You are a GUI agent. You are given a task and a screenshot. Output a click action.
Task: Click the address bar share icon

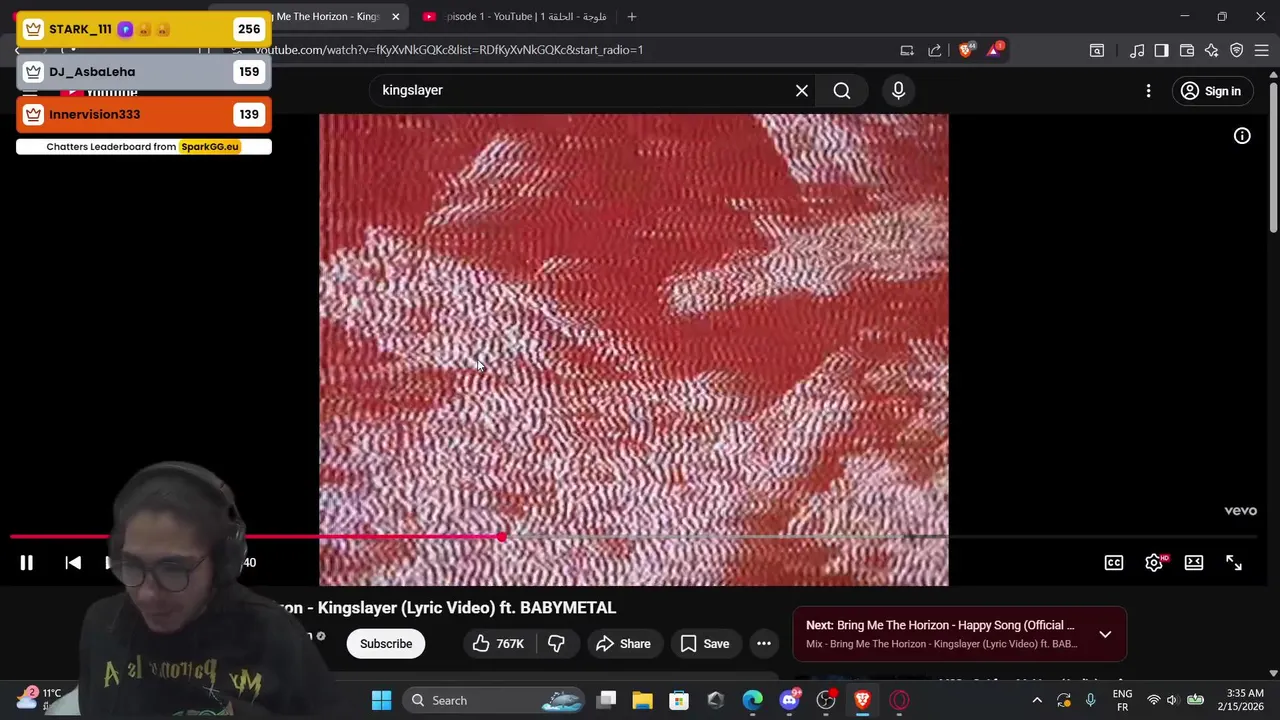(x=935, y=50)
